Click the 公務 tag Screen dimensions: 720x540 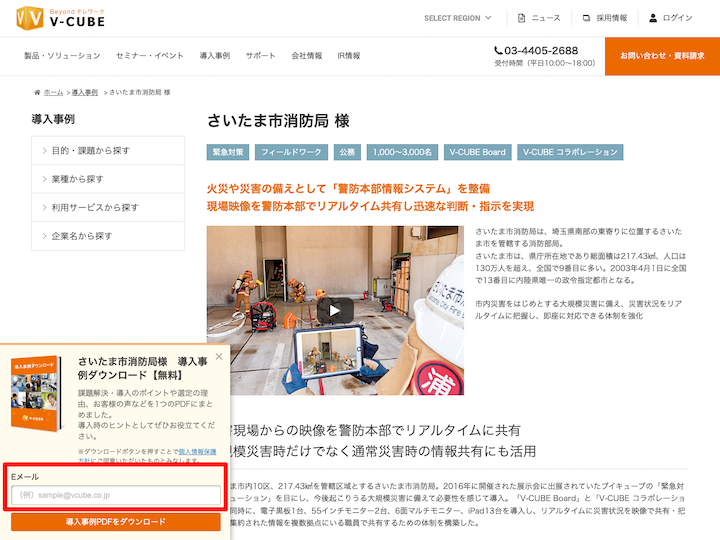[x=347, y=152]
